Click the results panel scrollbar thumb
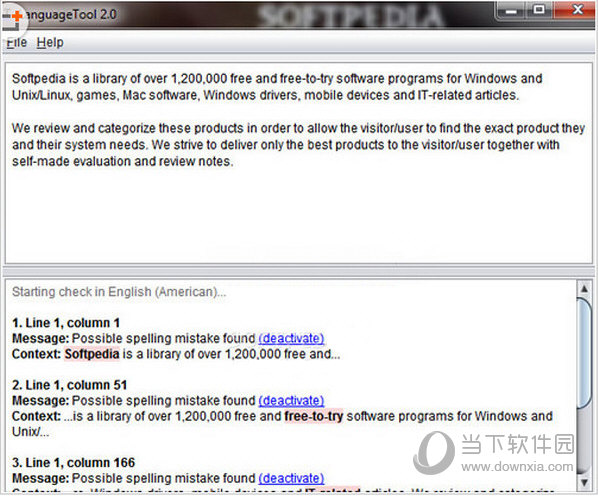The image size is (598, 496). click(x=584, y=354)
